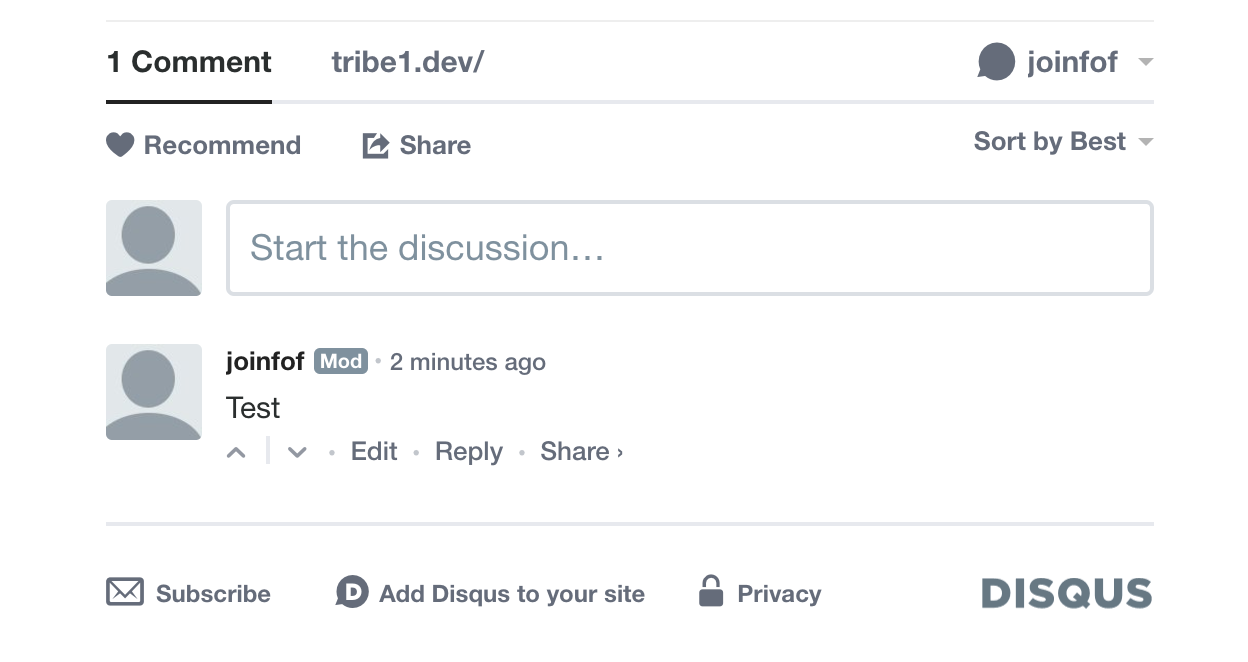Click the Privacy padlock icon
The image size is (1248, 662).
click(711, 591)
